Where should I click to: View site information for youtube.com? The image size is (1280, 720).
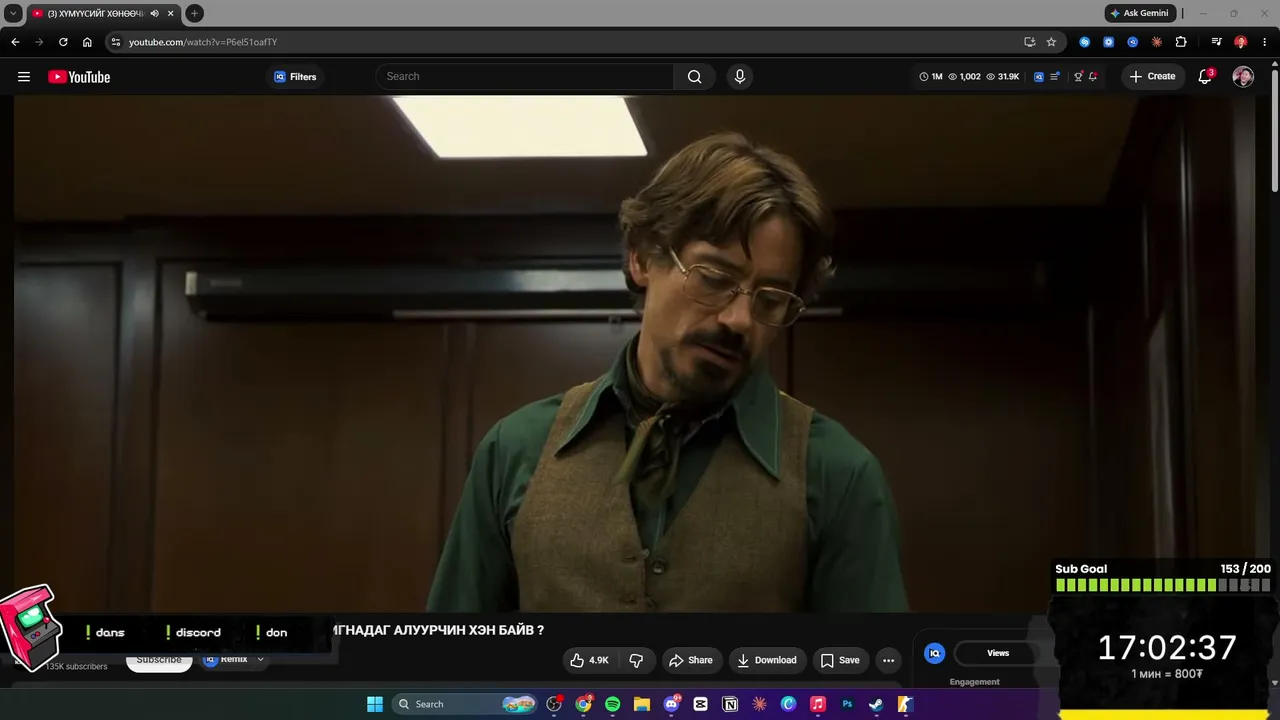click(116, 42)
